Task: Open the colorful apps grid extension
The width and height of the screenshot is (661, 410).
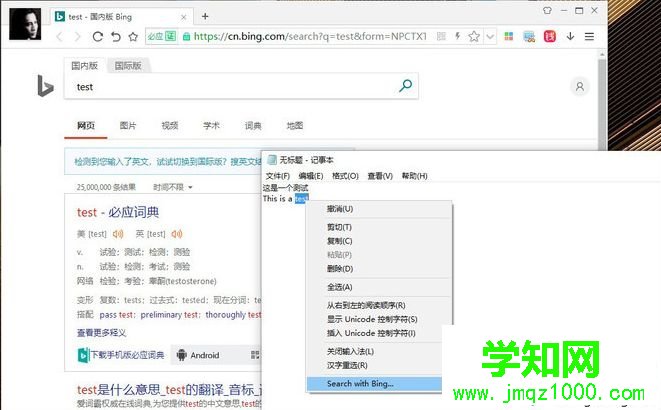Action: click(x=509, y=36)
